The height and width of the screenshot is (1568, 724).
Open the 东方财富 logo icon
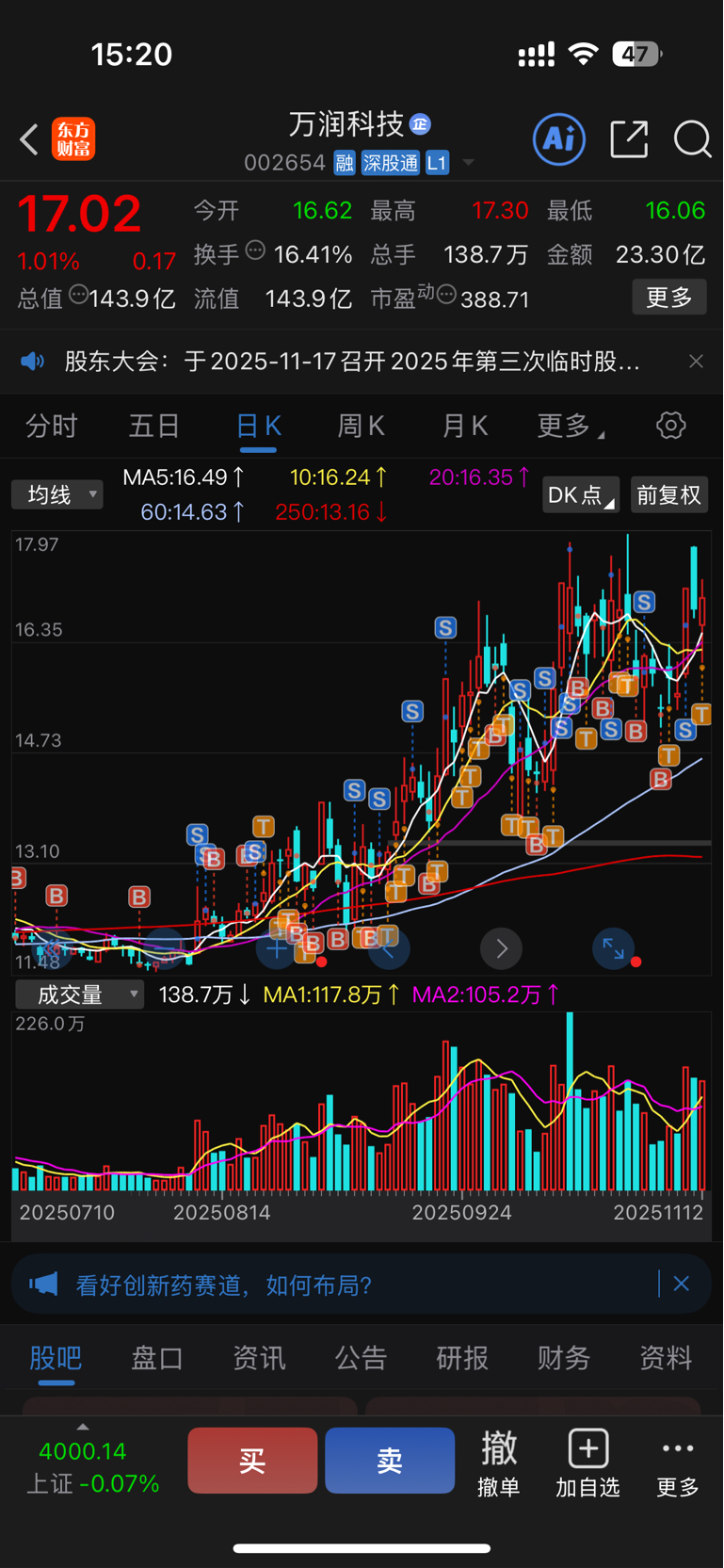click(x=73, y=139)
